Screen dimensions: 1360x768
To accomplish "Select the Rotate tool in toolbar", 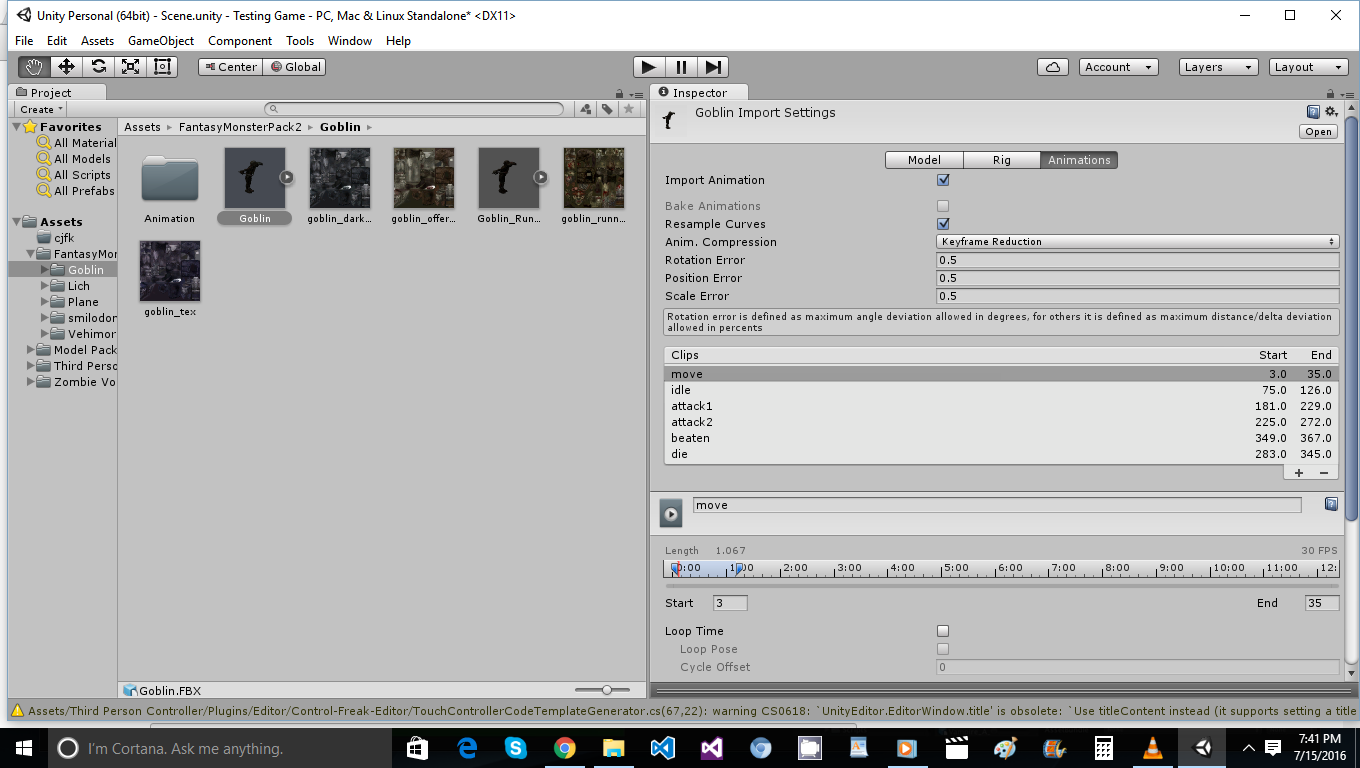I will tap(98, 67).
